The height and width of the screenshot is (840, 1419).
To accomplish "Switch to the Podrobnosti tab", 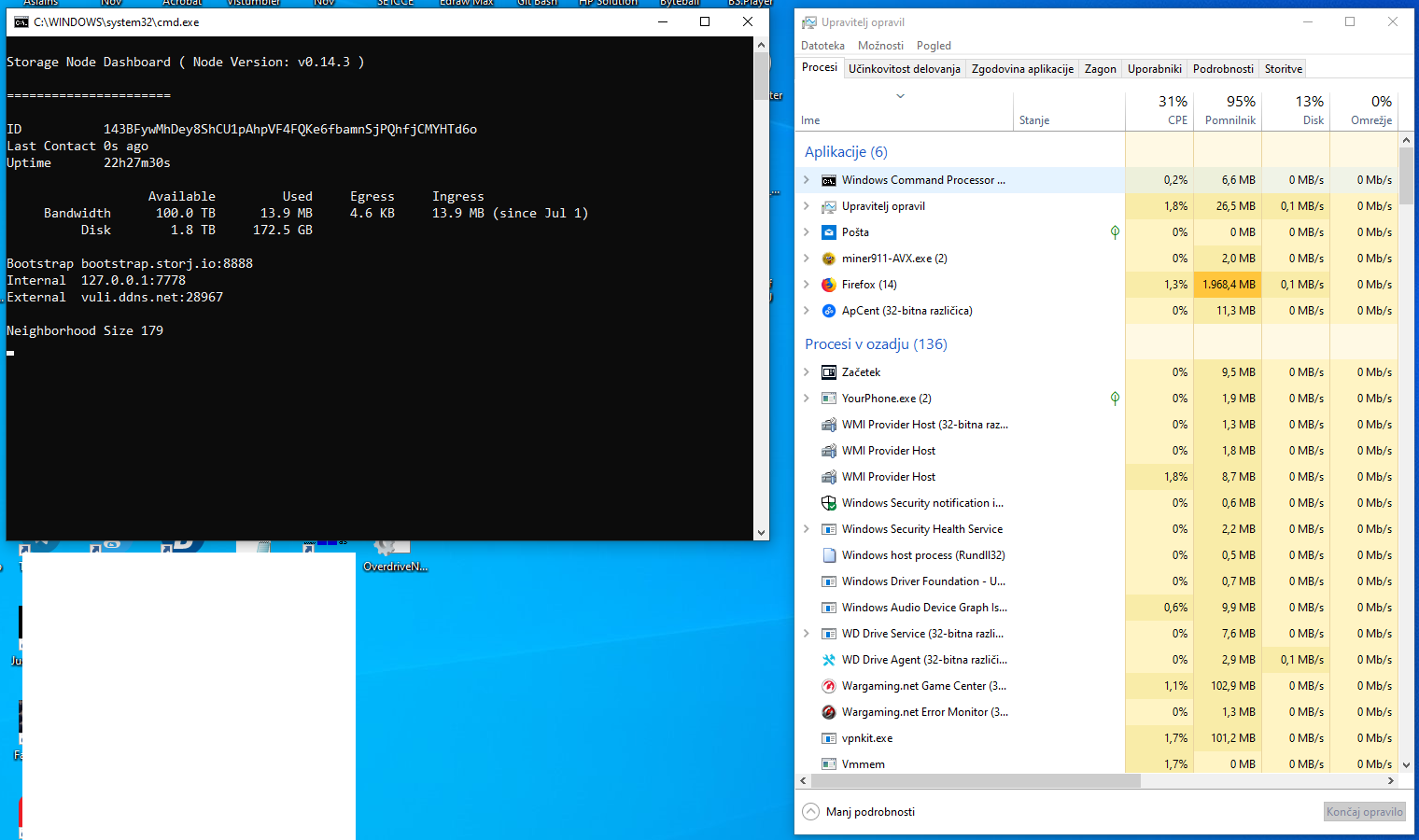I will click(x=1223, y=69).
